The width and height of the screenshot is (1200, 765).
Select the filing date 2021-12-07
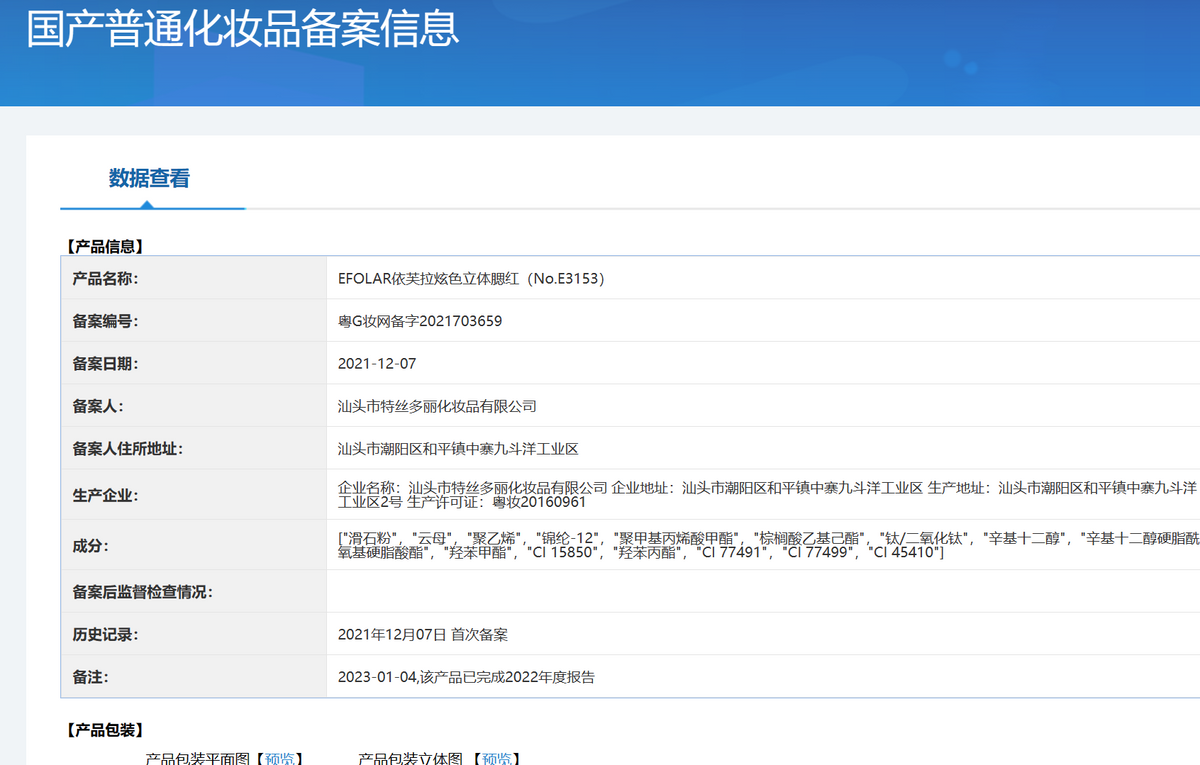point(377,364)
